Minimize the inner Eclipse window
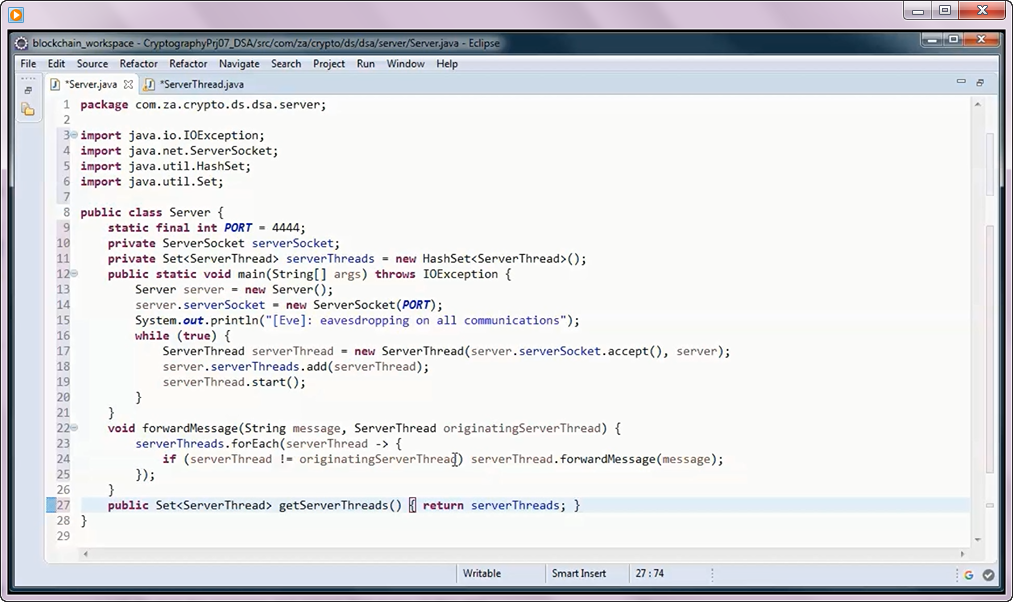The height and width of the screenshot is (602, 1013). 932,39
